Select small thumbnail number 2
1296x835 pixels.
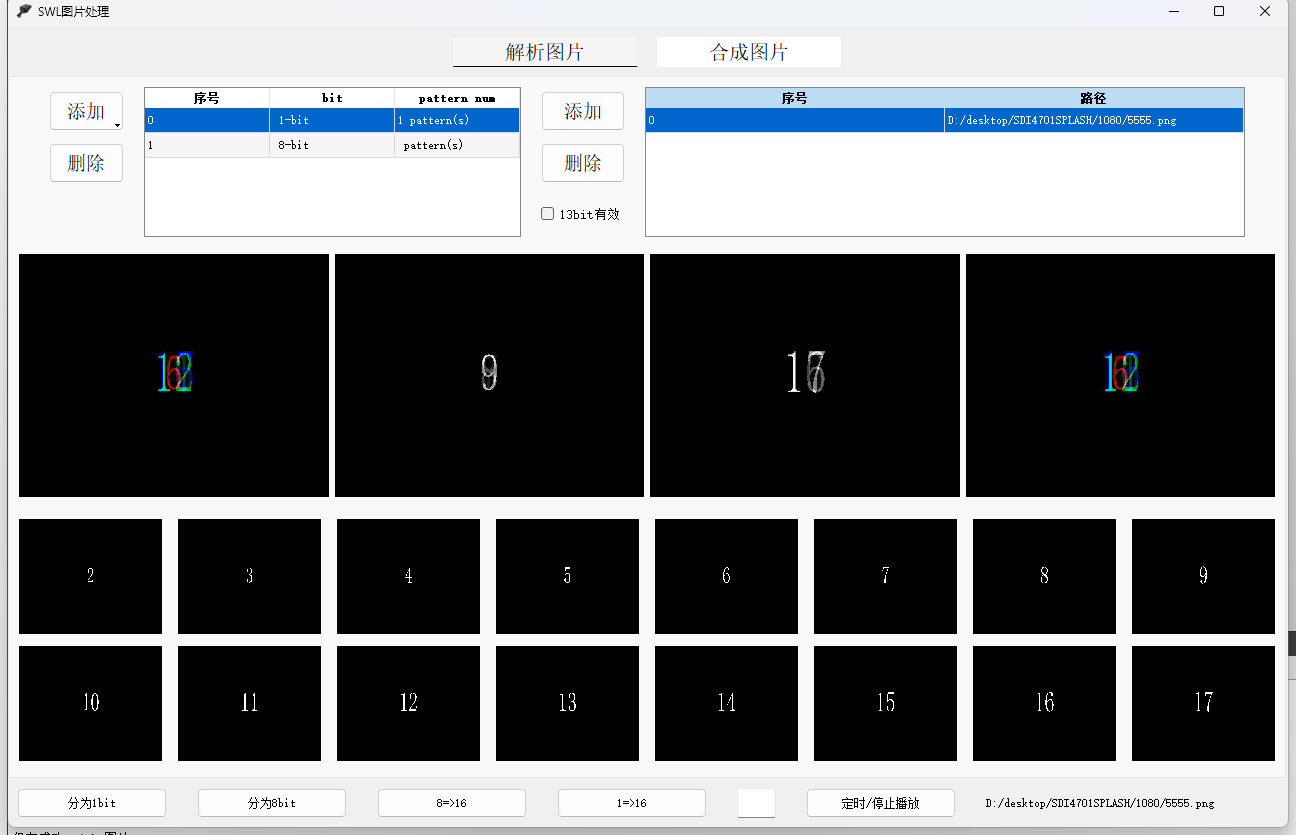[90, 576]
